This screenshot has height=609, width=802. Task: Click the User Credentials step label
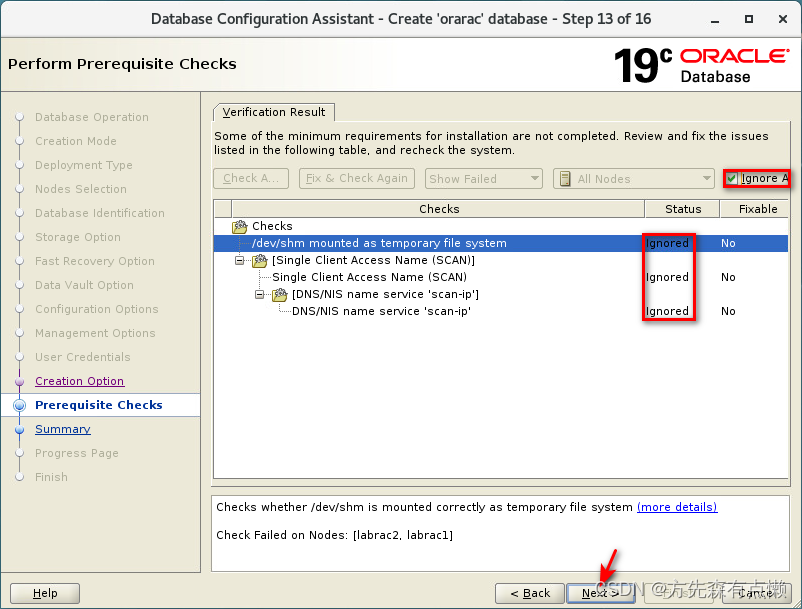point(83,357)
